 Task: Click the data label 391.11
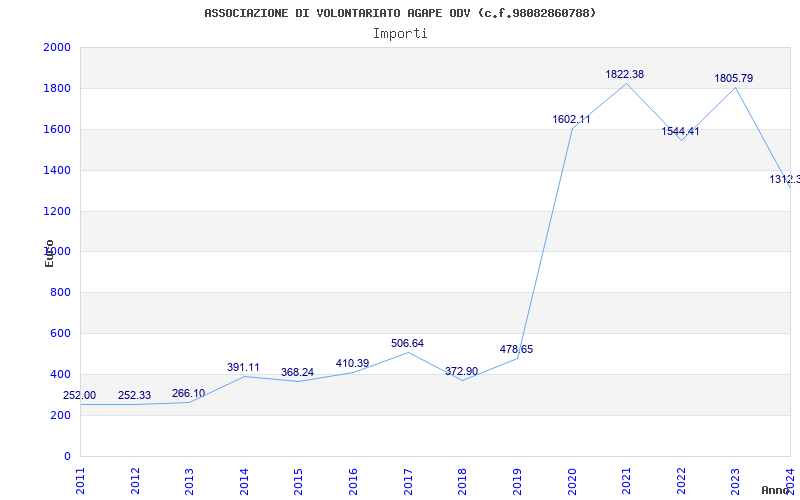(x=243, y=367)
